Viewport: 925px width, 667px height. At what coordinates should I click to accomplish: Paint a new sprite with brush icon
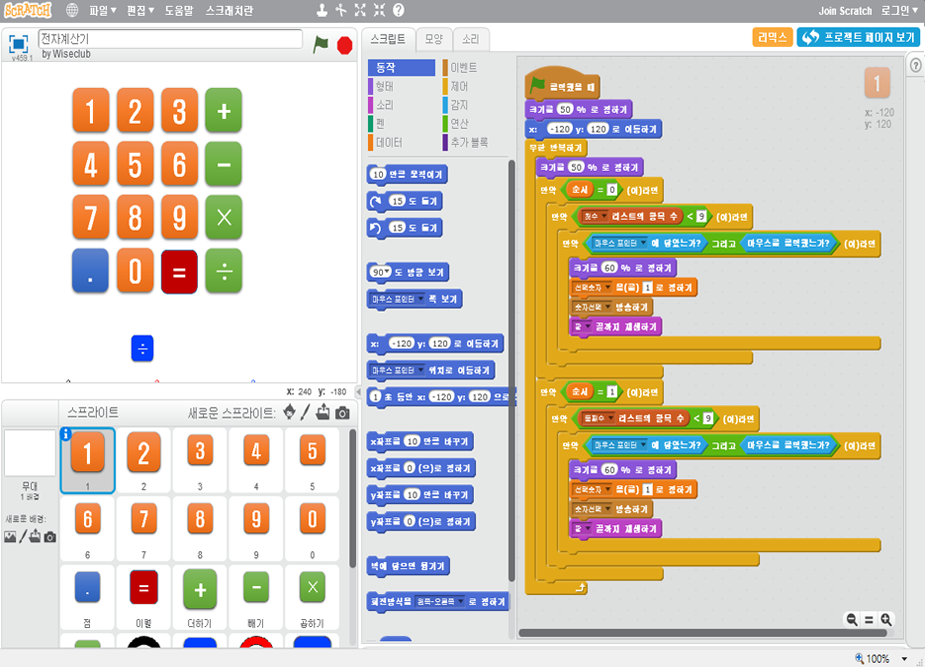tap(306, 413)
